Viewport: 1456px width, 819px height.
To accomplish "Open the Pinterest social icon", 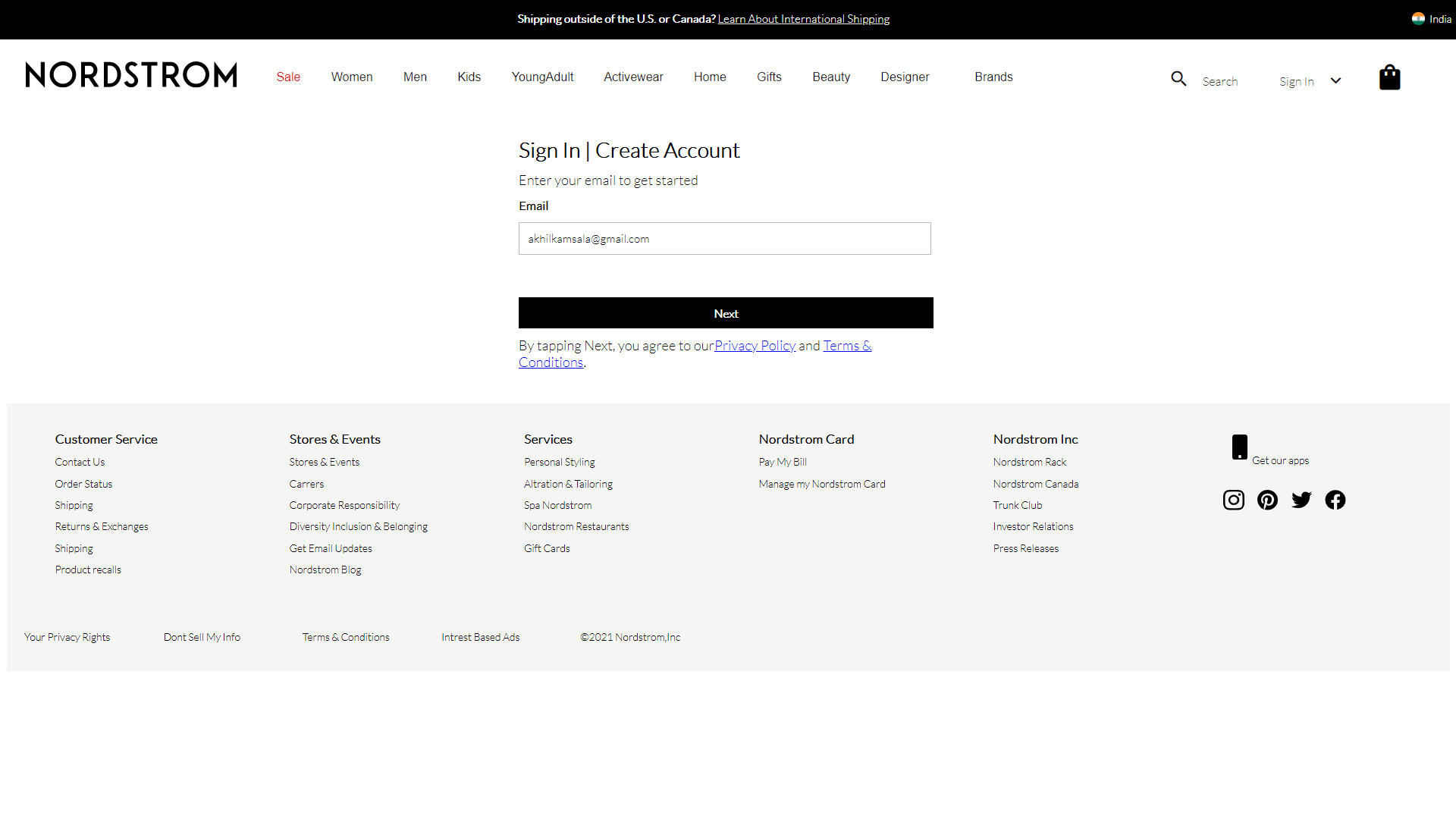I will pyautogui.click(x=1267, y=500).
